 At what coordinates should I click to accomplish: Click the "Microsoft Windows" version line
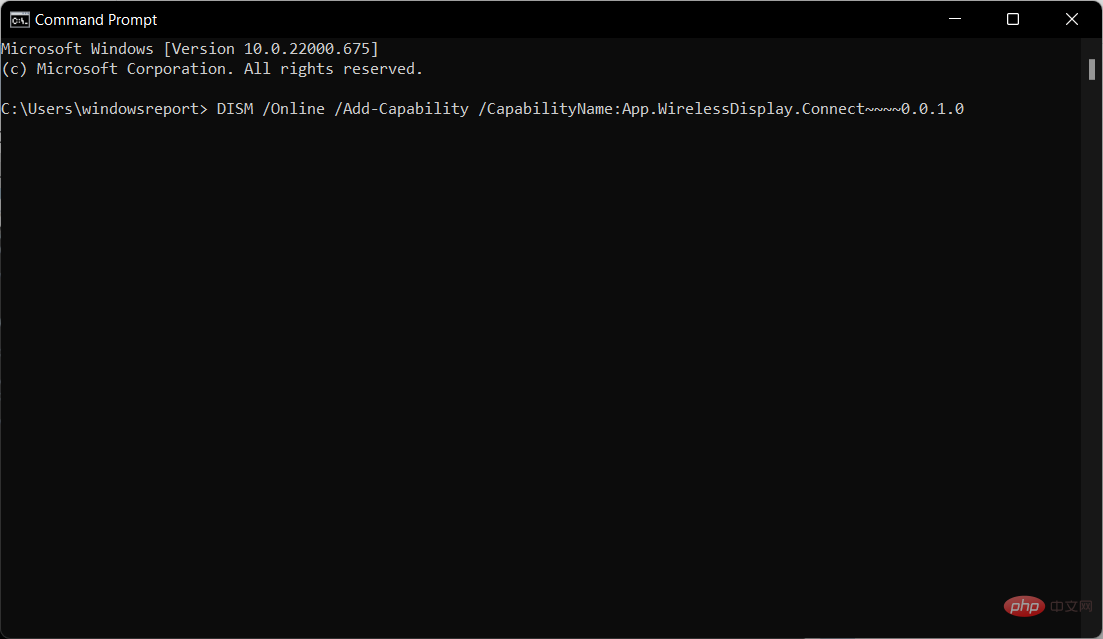[x=78, y=49]
